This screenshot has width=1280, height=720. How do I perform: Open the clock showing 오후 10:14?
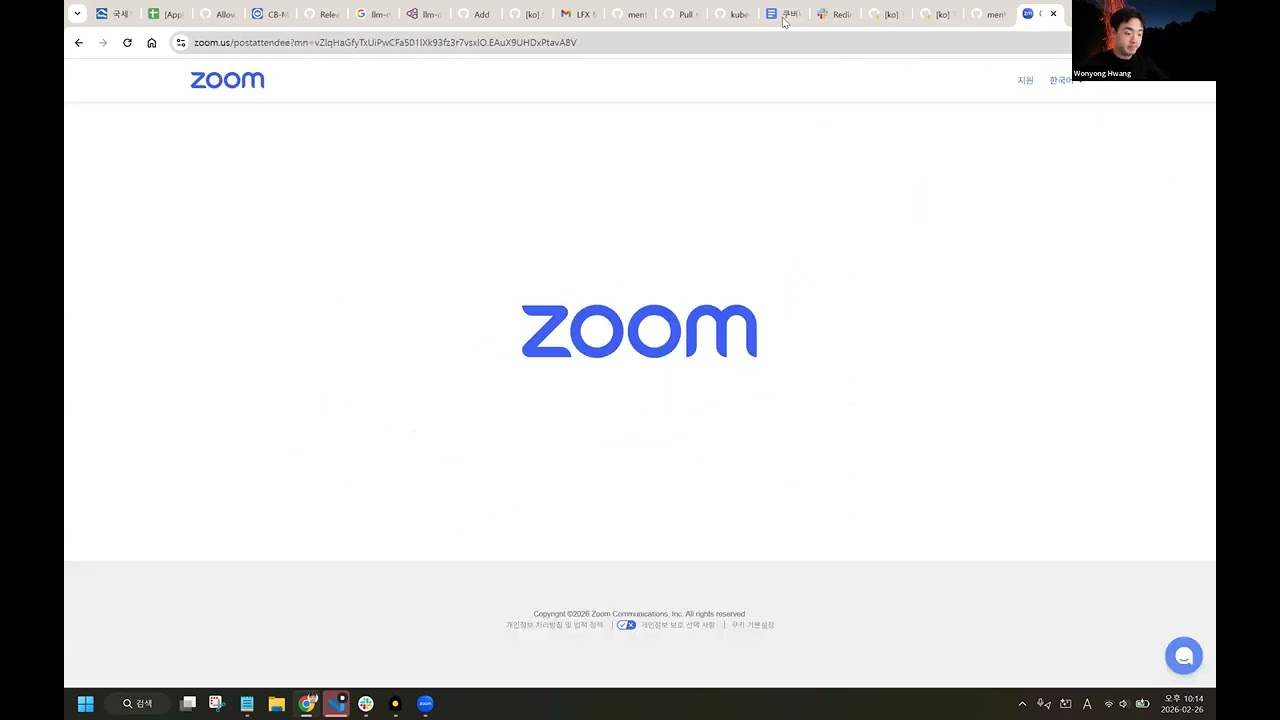(1183, 704)
